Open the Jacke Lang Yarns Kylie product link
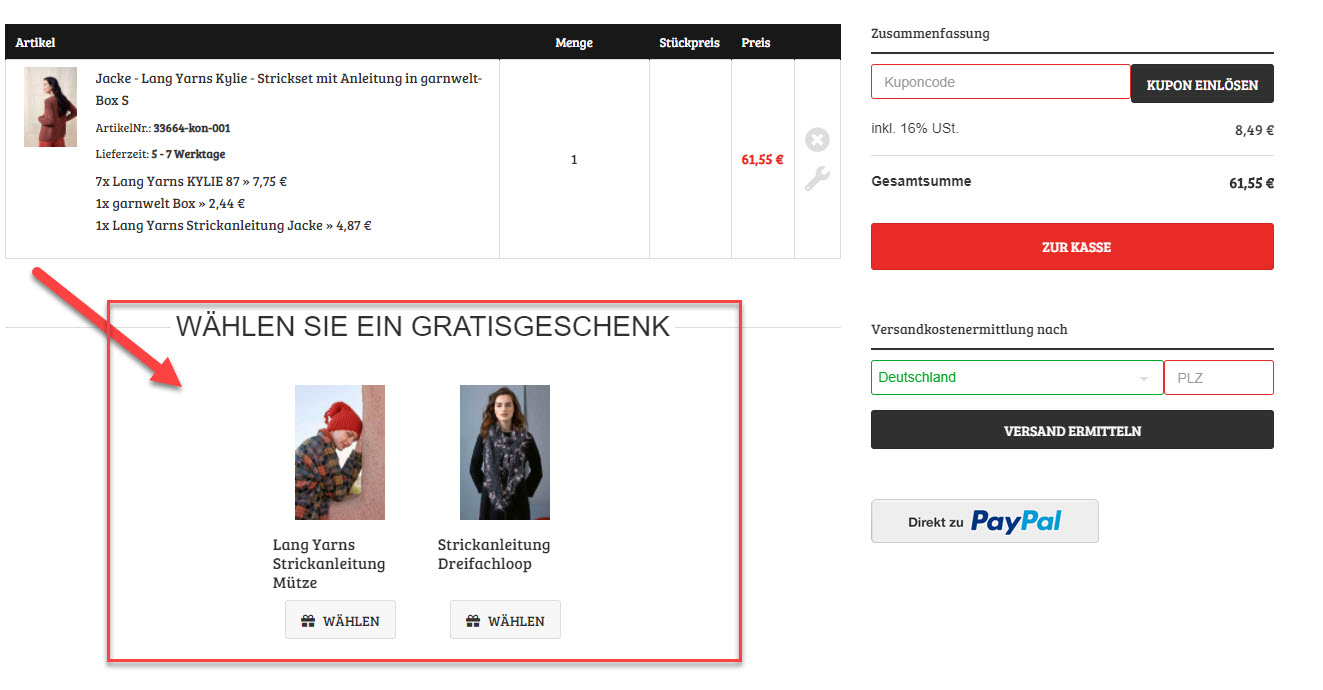Viewport: 1323px width, 690px height. [289, 89]
